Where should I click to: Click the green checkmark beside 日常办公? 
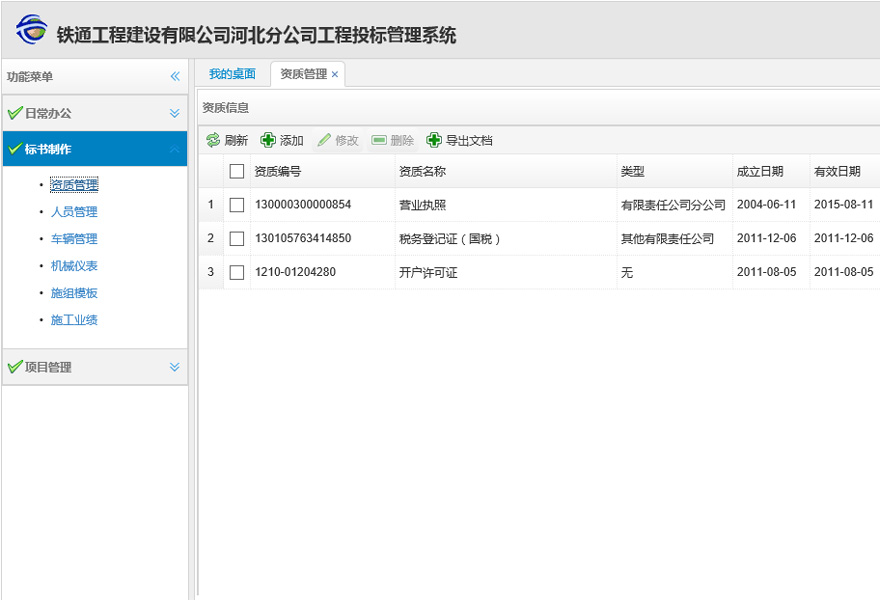pos(14,113)
